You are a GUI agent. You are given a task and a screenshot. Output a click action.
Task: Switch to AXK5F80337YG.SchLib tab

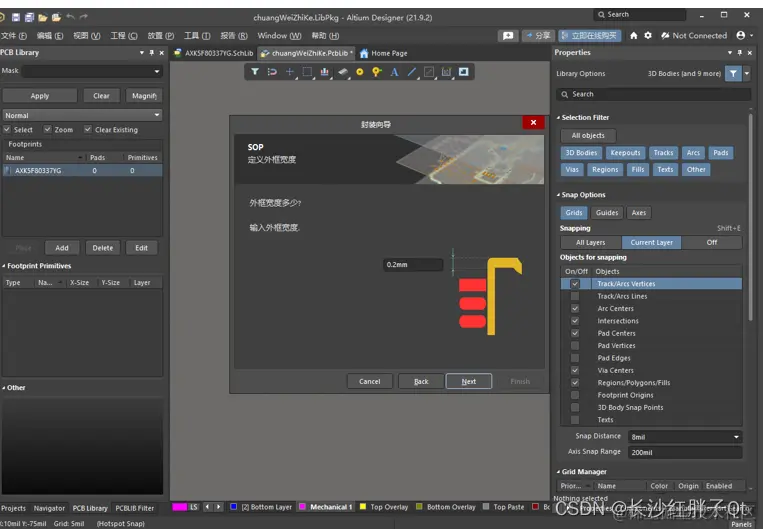coord(214,53)
